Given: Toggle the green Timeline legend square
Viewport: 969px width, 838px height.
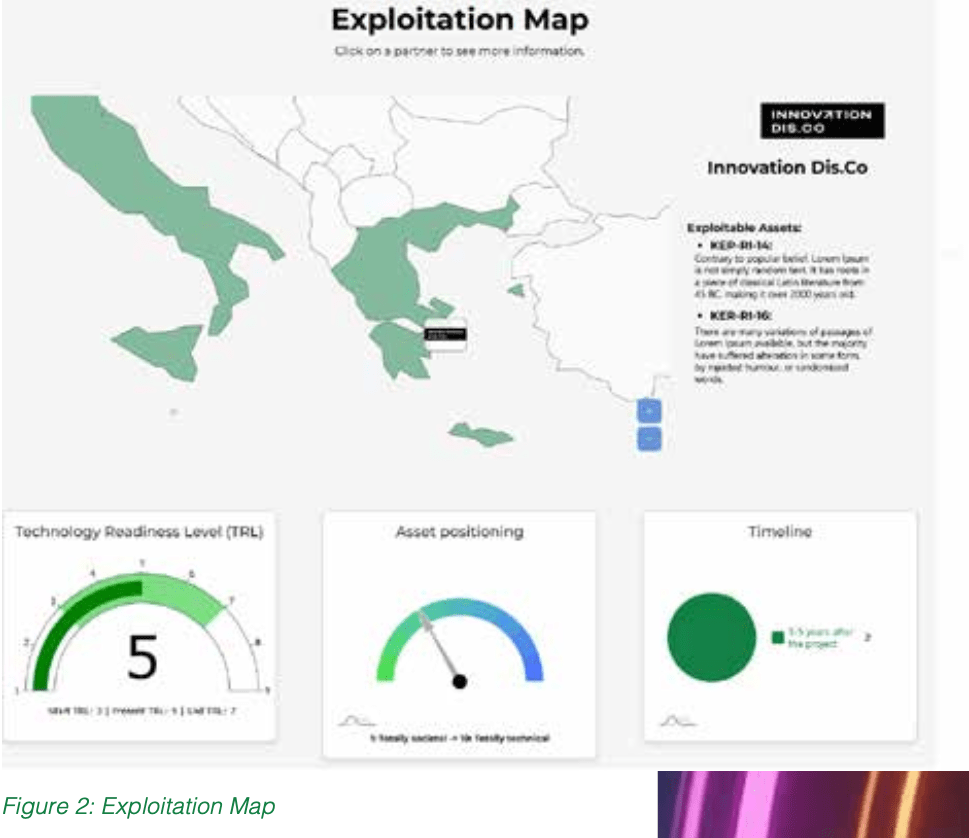Looking at the screenshot, I should [x=777, y=638].
